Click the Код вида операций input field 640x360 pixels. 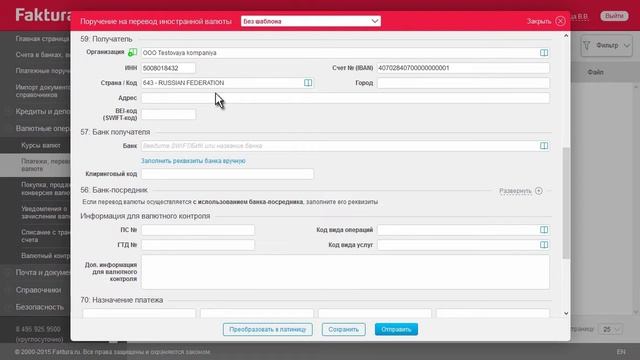point(463,230)
